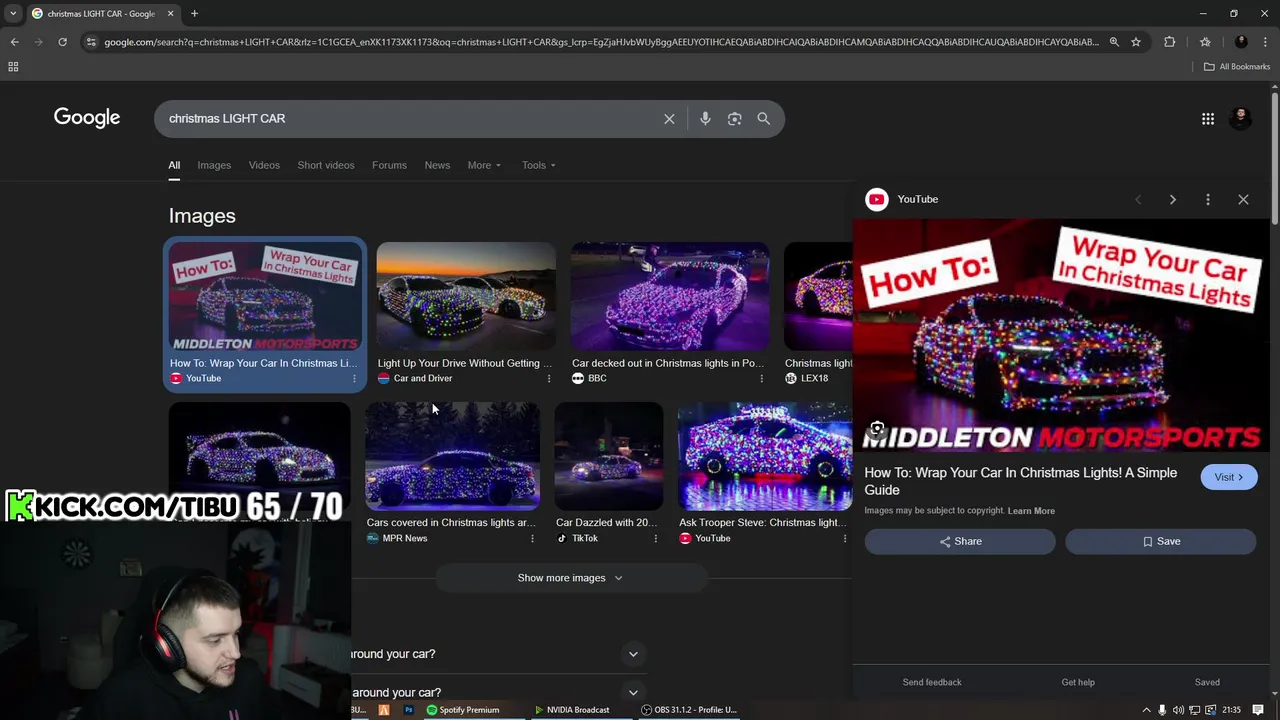Go back with Chrome's back arrow
Image resolution: width=1280 pixels, height=720 pixels.
click(14, 42)
